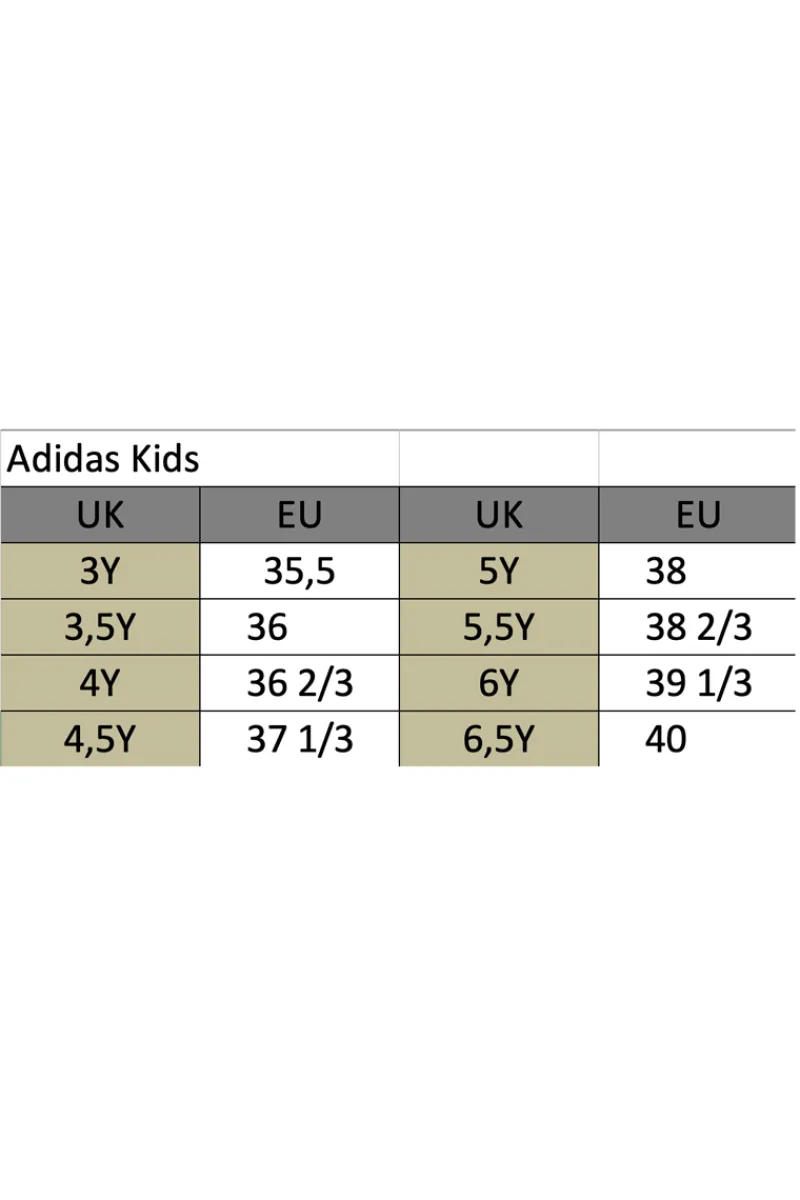Select the 37 1/3 cell
Viewport: 800px width, 1200px height.
(x=300, y=739)
